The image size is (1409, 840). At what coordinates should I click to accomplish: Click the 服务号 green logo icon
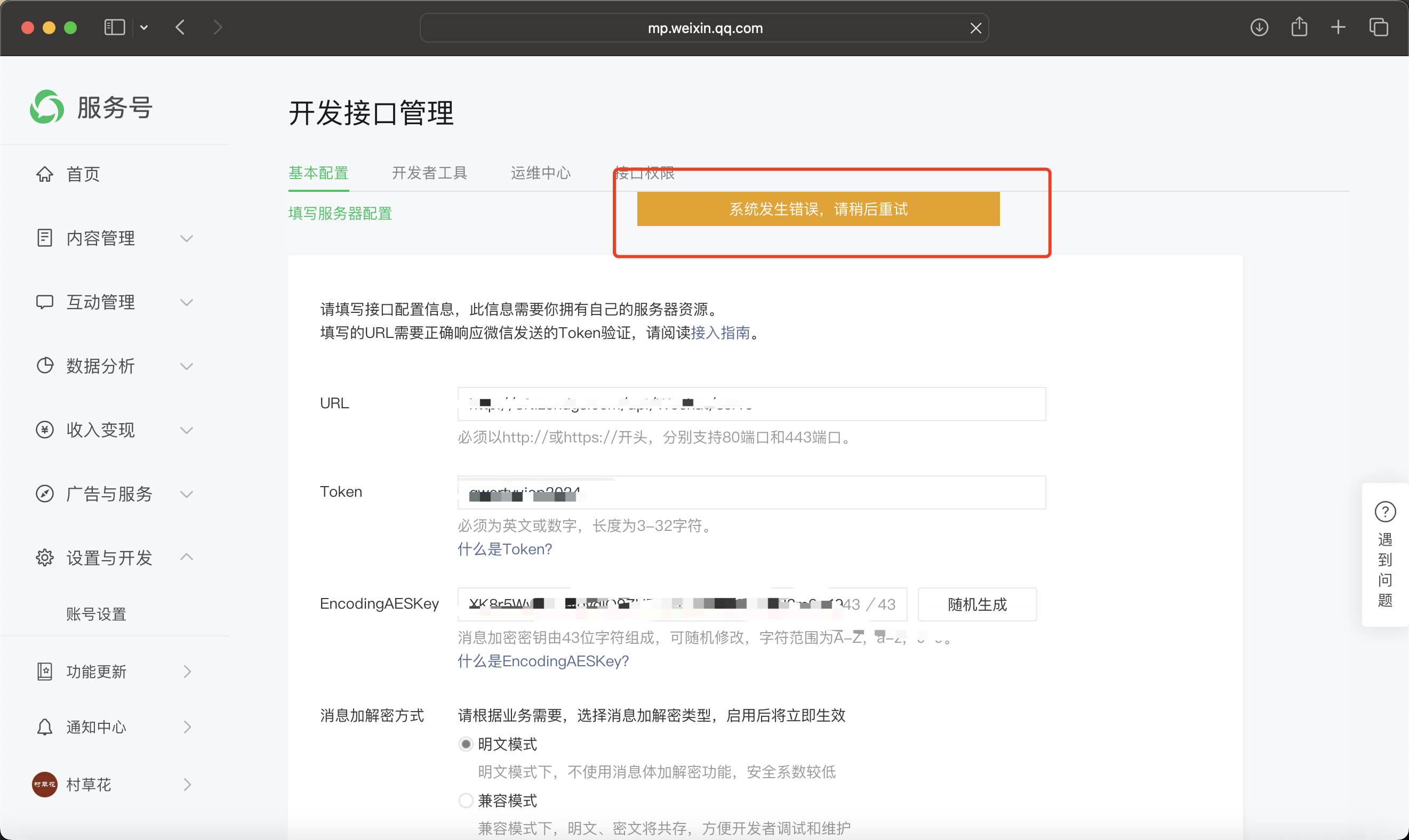(x=47, y=107)
